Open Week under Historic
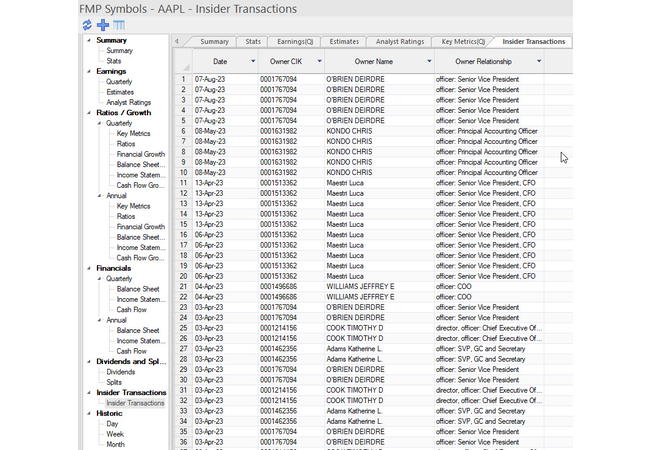Screen dimensions: 650x450 click(115, 434)
